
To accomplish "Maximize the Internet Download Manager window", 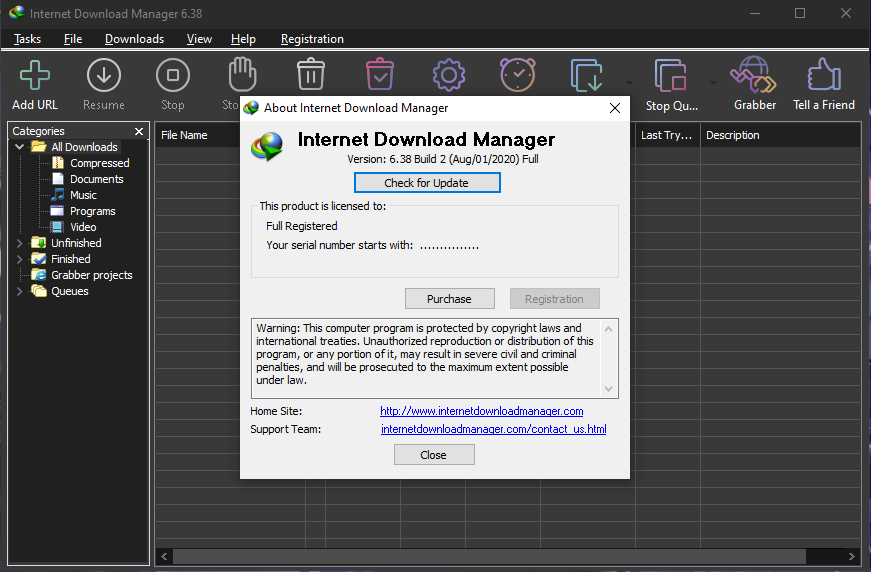I will pyautogui.click(x=800, y=13).
